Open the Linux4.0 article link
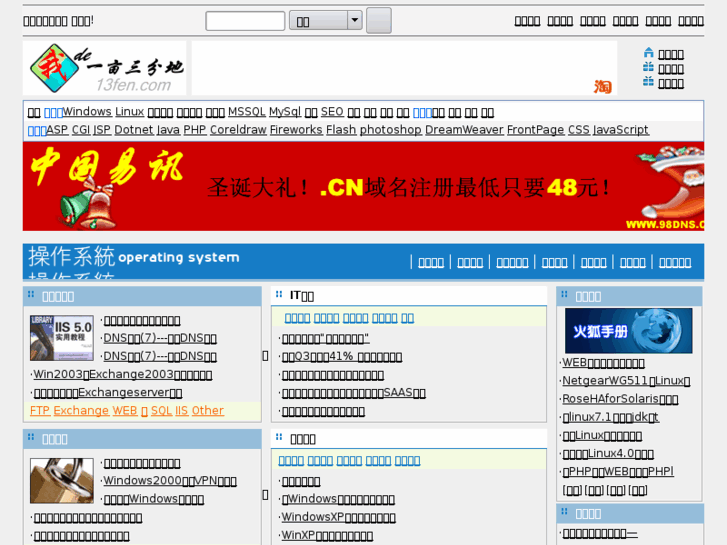Screen dimensions: 727x545 coord(608,453)
